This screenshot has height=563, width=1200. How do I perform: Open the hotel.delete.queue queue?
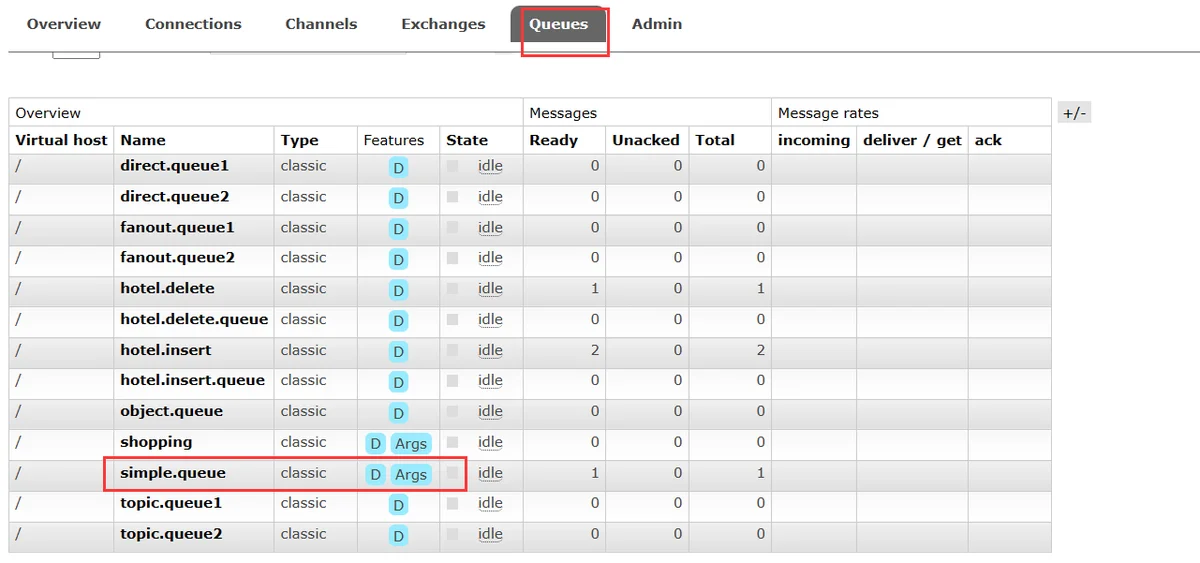(194, 320)
